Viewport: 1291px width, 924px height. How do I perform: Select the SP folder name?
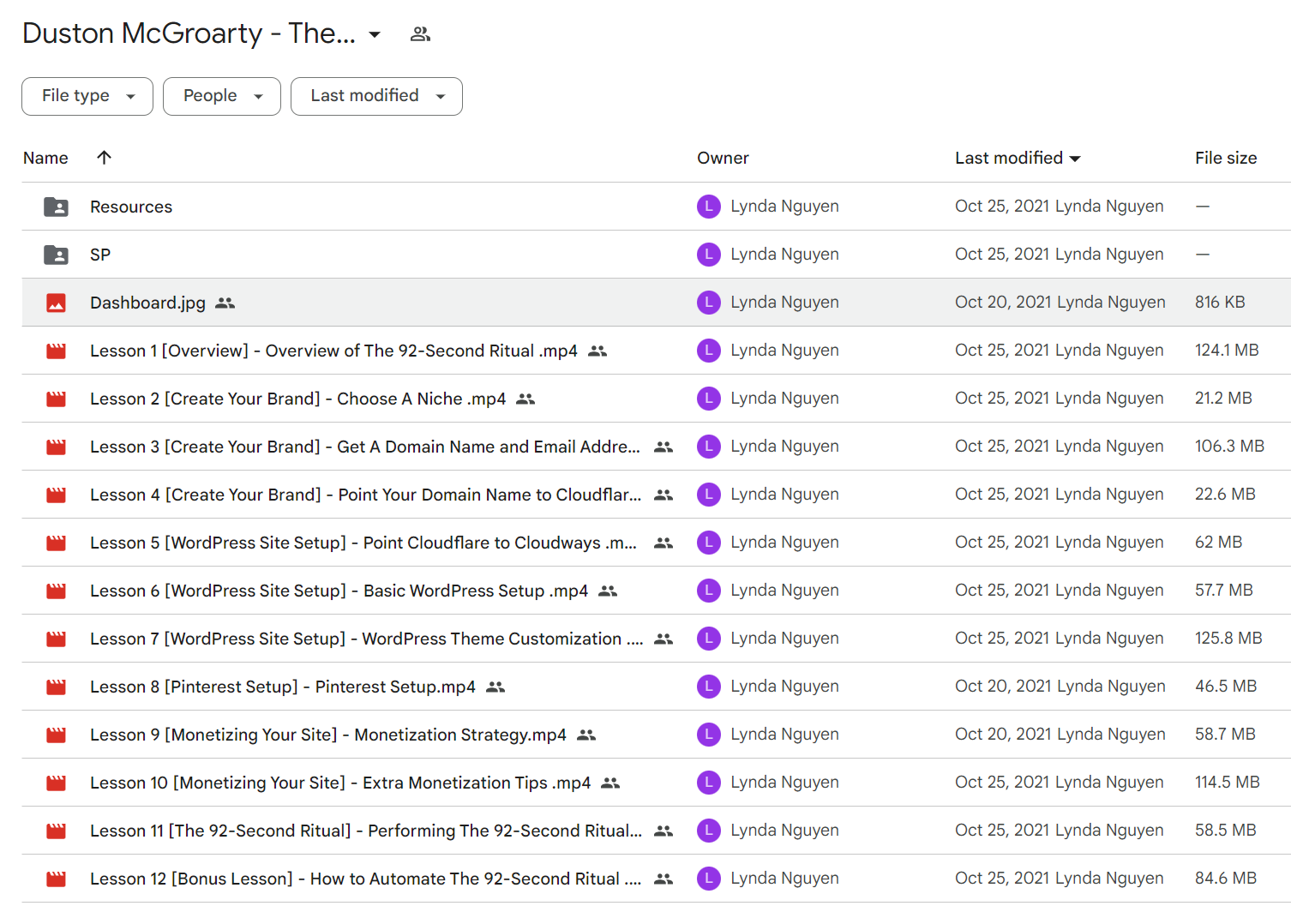tap(100, 255)
